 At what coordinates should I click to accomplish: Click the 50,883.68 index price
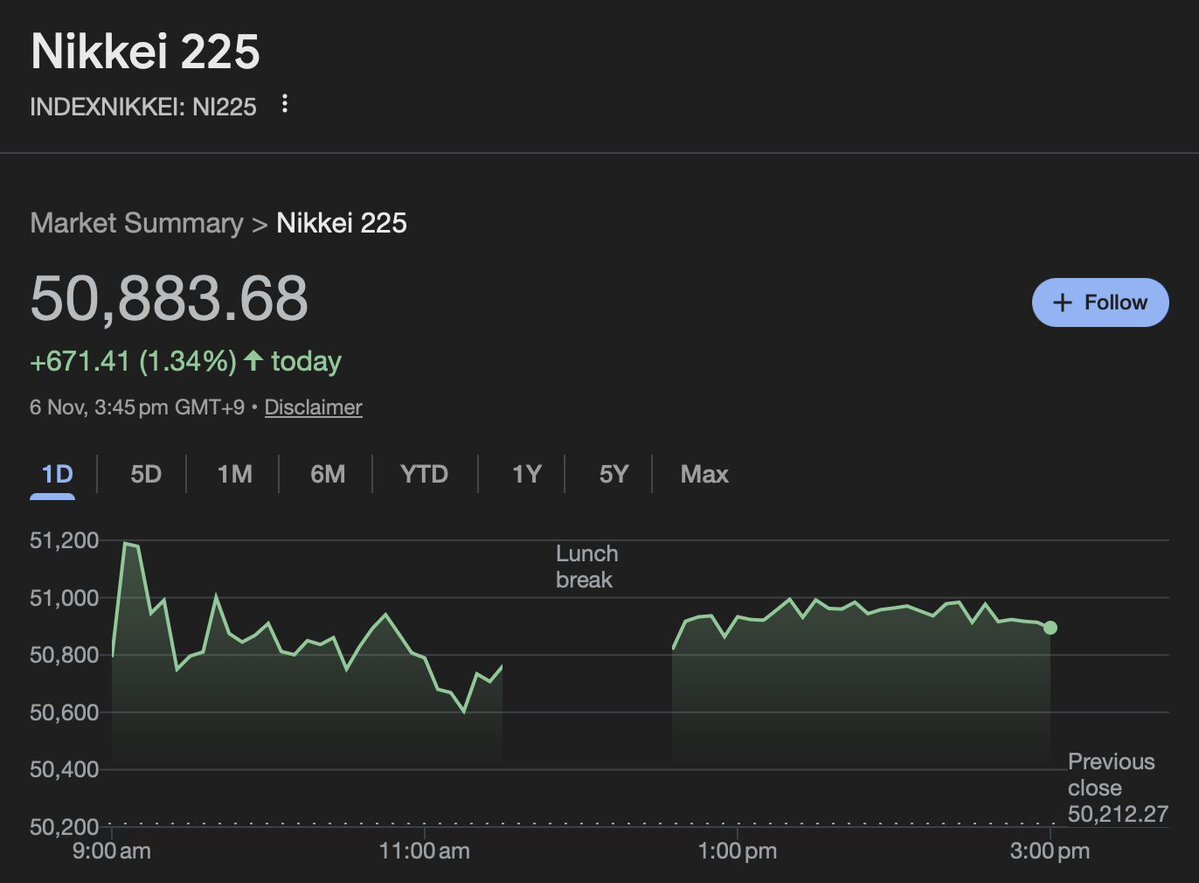pyautogui.click(x=169, y=298)
